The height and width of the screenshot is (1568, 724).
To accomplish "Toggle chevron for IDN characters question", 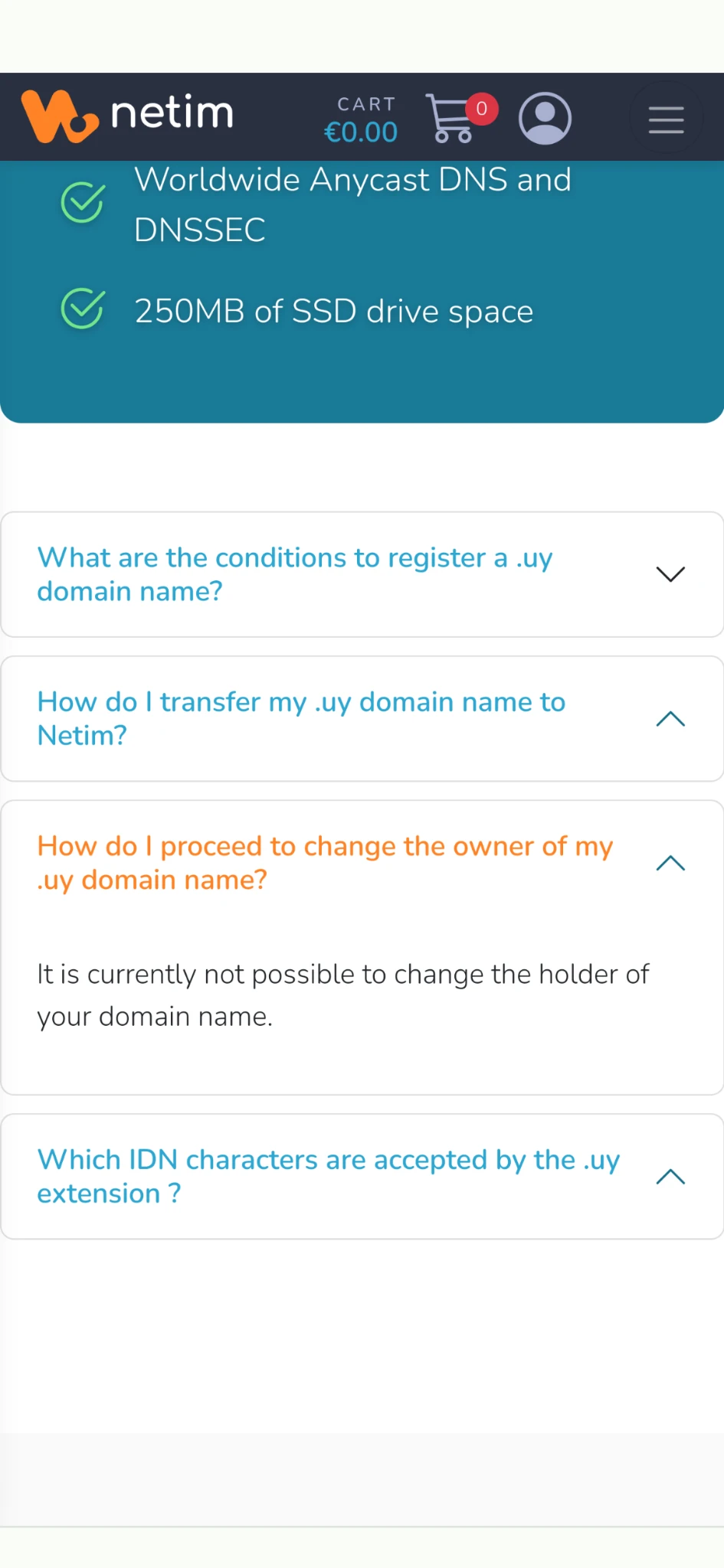I will pyautogui.click(x=670, y=1177).
